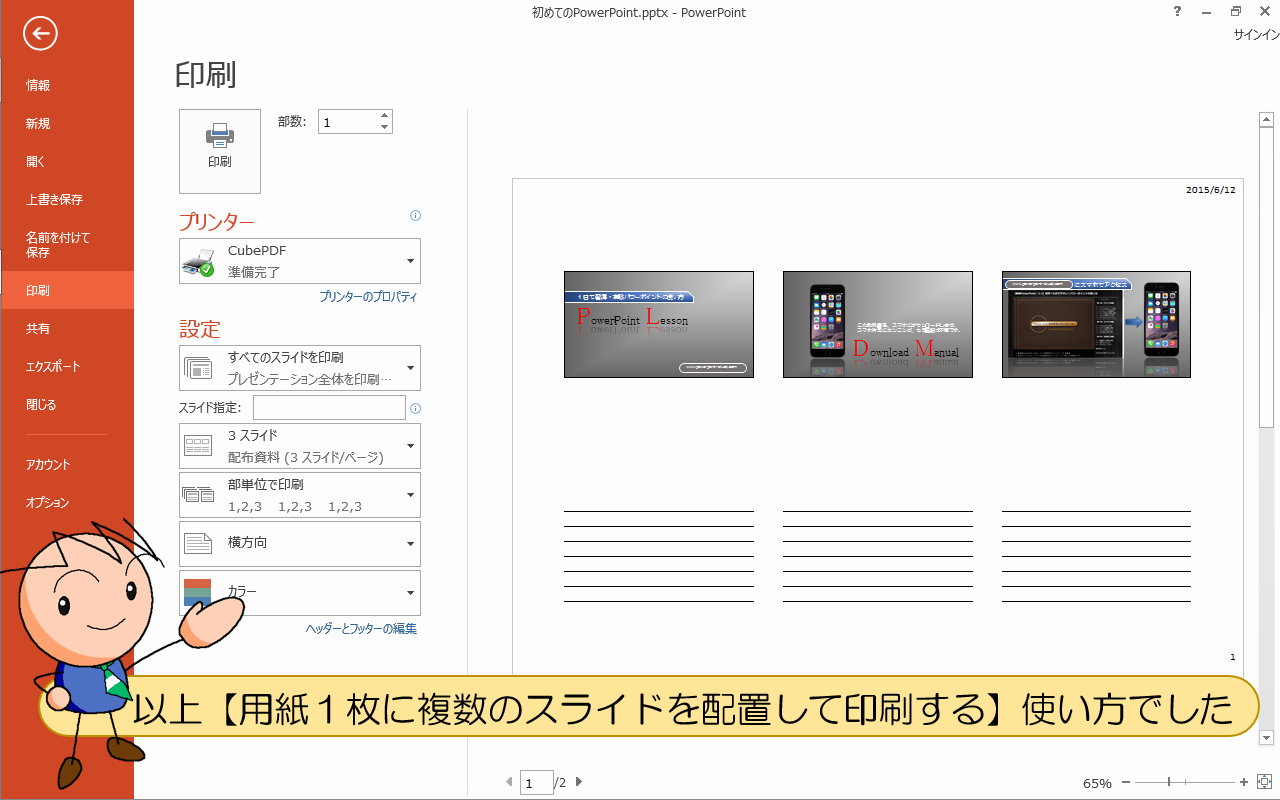Click the info icon beside スライド指定 field
Viewport: 1280px width, 800px height.
click(x=416, y=408)
